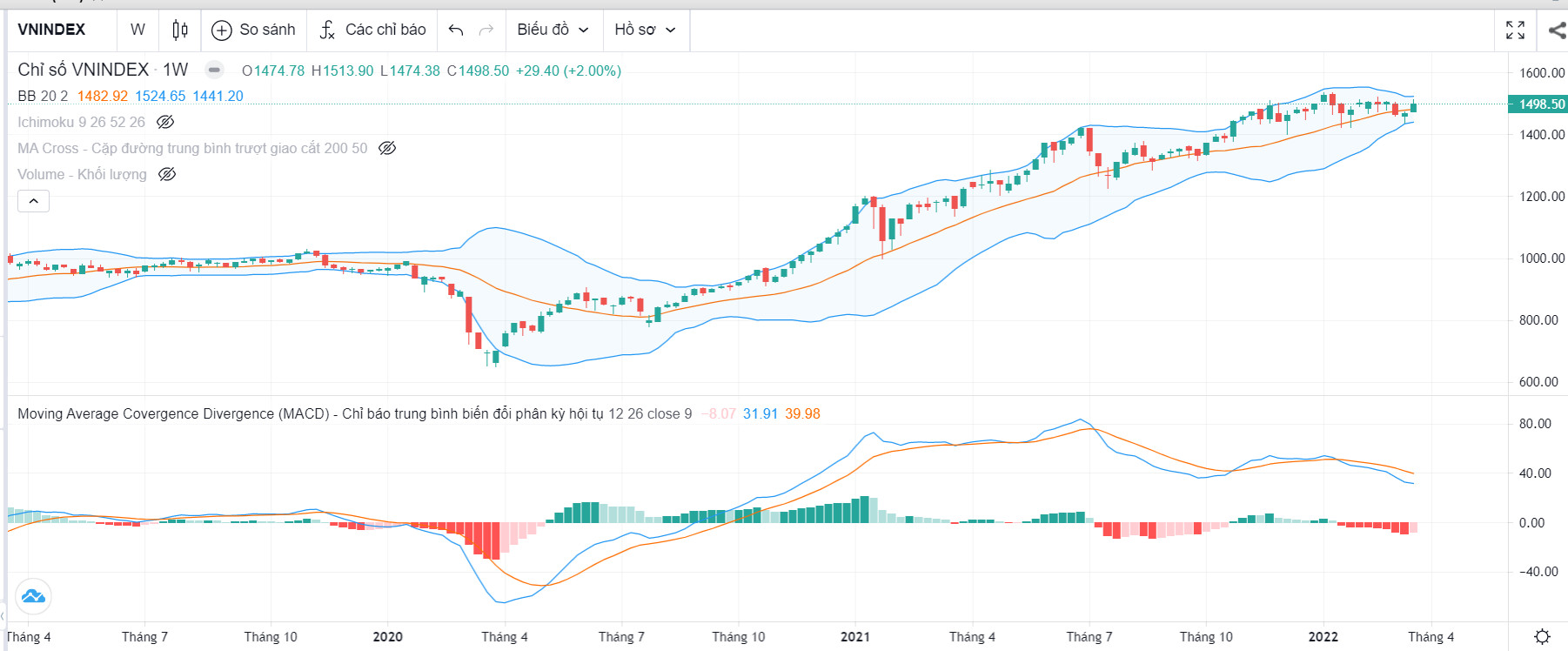Click the share chart icon
Screen dimensions: 1568x651
click(x=1557, y=30)
